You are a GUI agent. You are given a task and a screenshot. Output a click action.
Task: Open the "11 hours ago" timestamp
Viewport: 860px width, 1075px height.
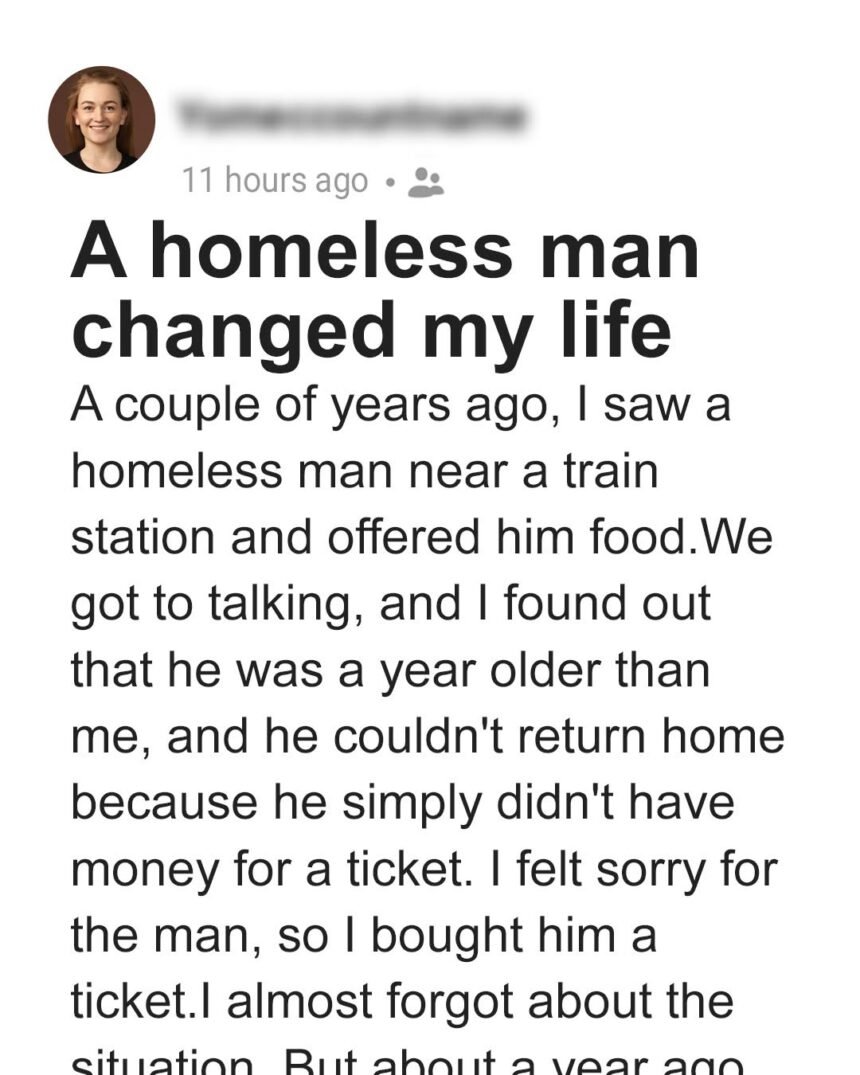tap(275, 181)
